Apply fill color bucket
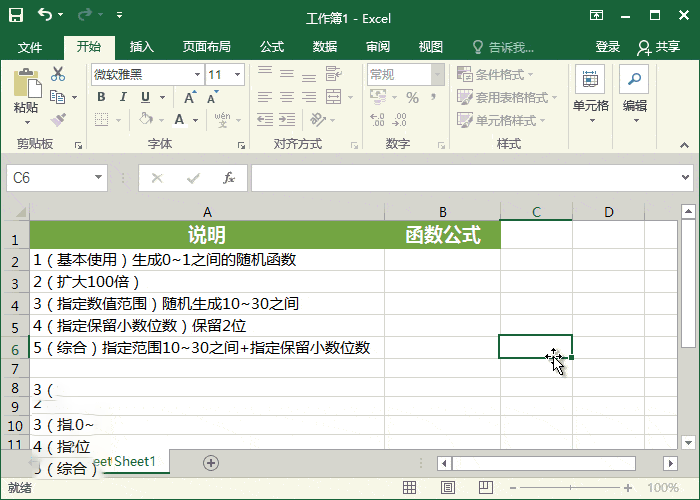The width and height of the screenshot is (700, 500). [x=145, y=120]
